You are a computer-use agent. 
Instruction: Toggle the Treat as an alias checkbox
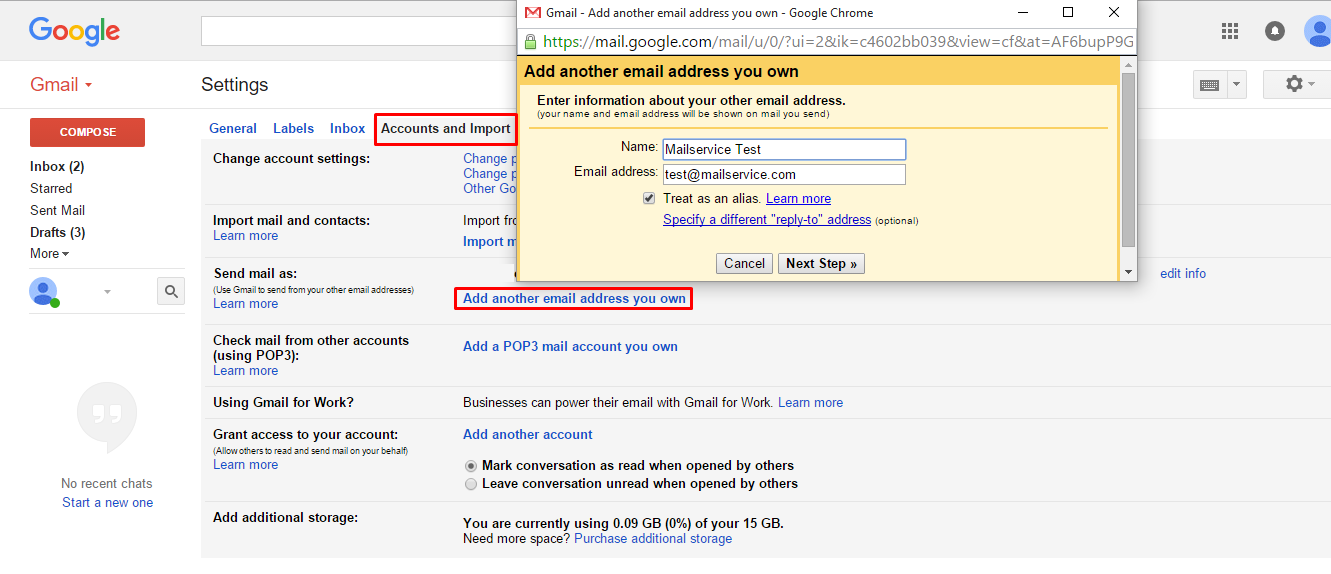pos(649,198)
